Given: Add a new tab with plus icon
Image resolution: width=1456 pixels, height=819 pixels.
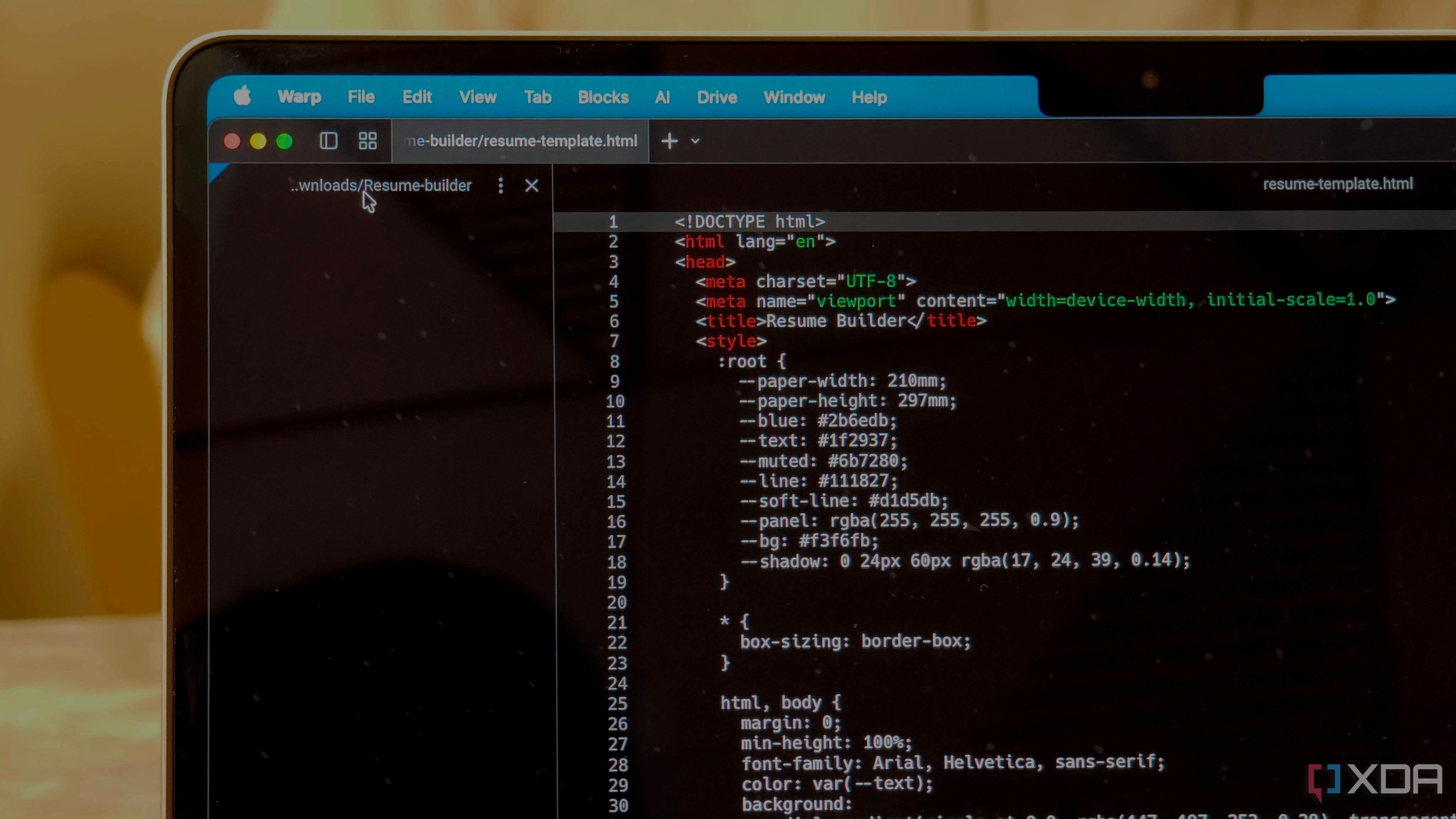Looking at the screenshot, I should coord(670,141).
